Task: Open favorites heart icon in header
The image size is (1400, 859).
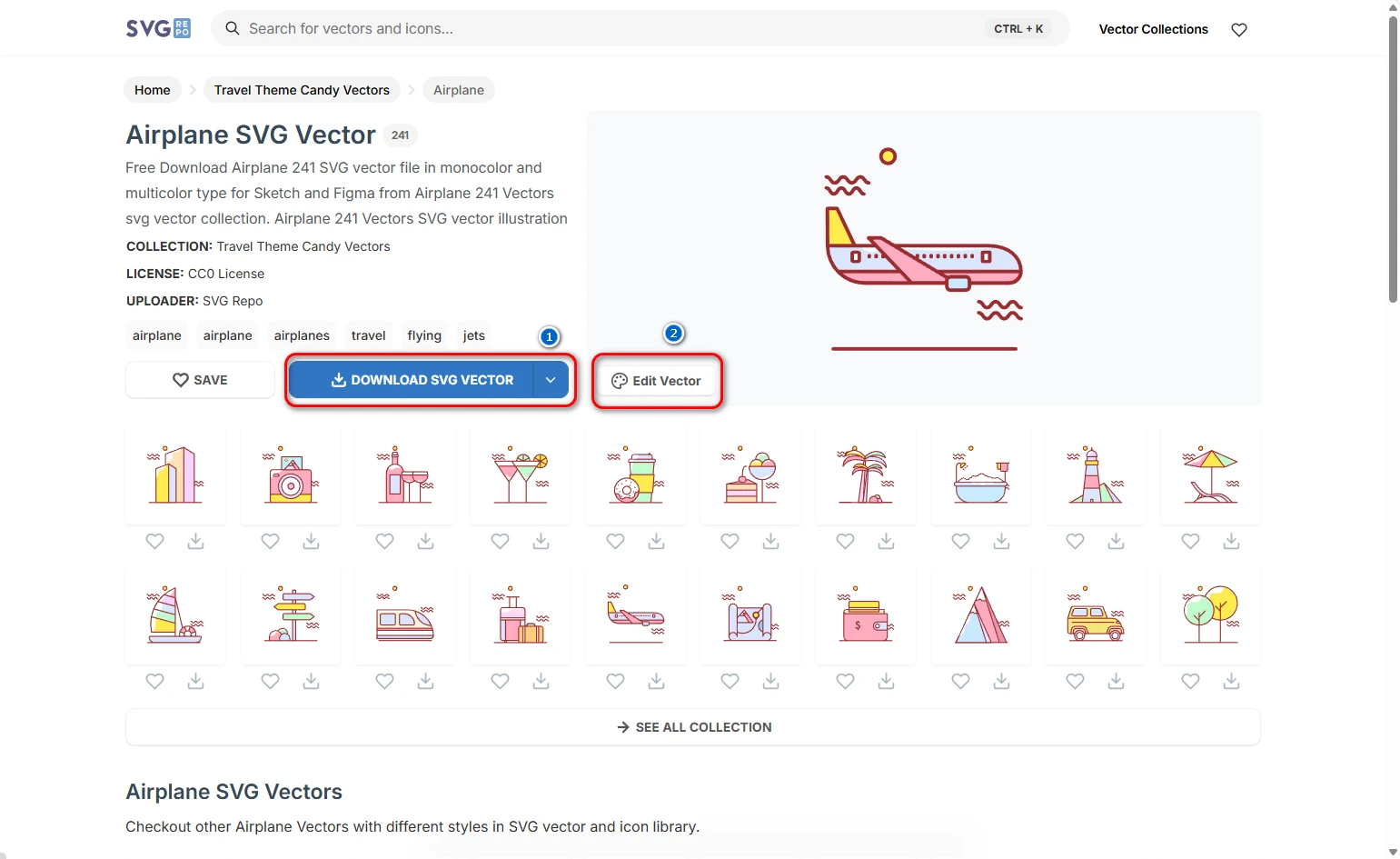Action: pos(1238,30)
